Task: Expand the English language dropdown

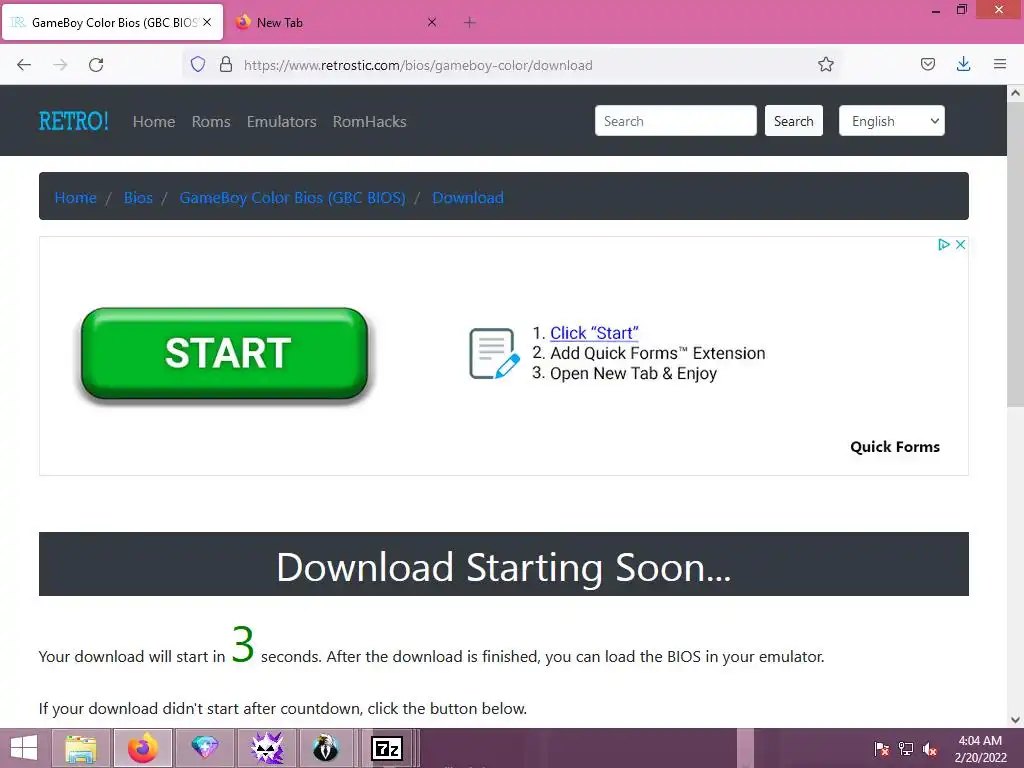Action: click(891, 121)
